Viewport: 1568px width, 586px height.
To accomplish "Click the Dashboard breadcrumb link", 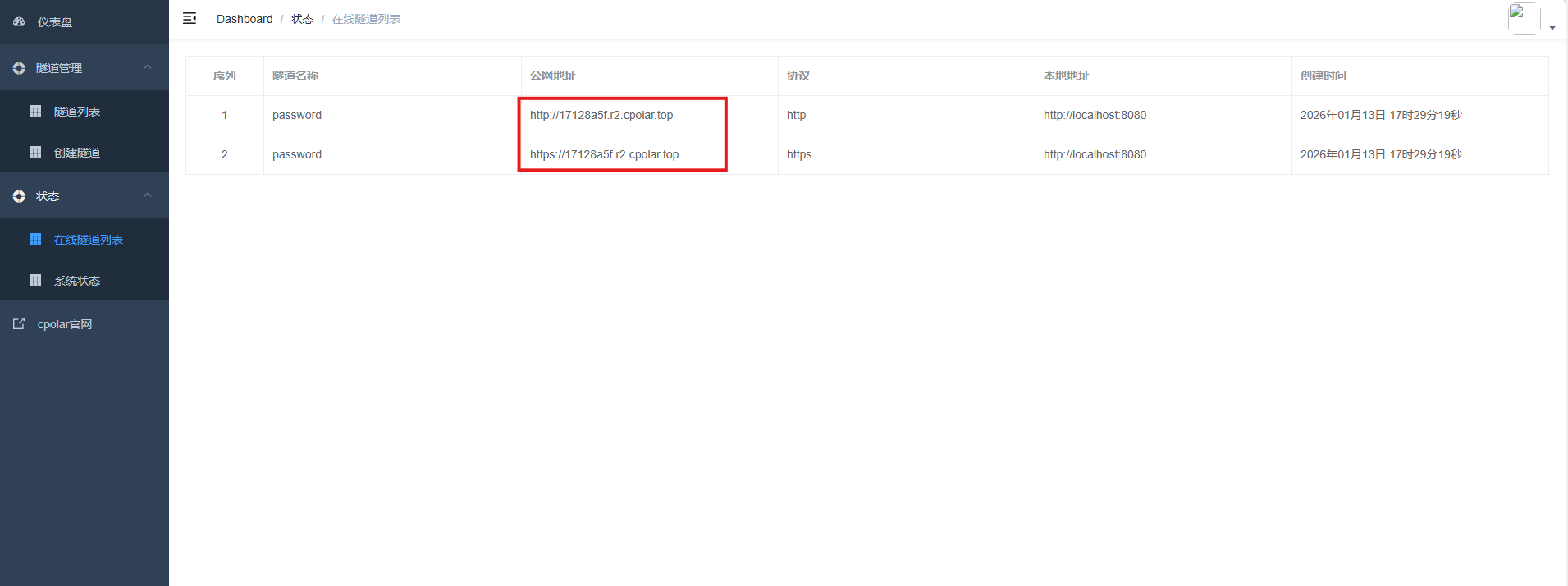I will [245, 19].
